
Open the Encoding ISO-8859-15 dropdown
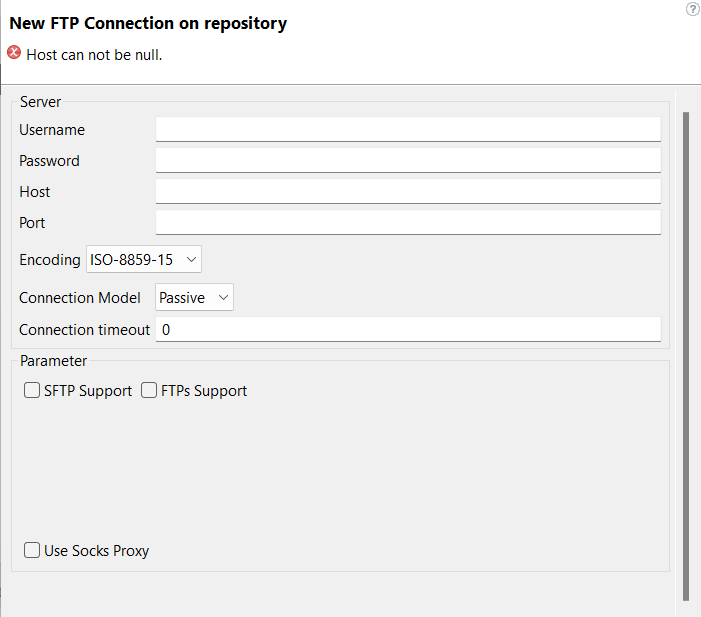pyautogui.click(x=144, y=260)
